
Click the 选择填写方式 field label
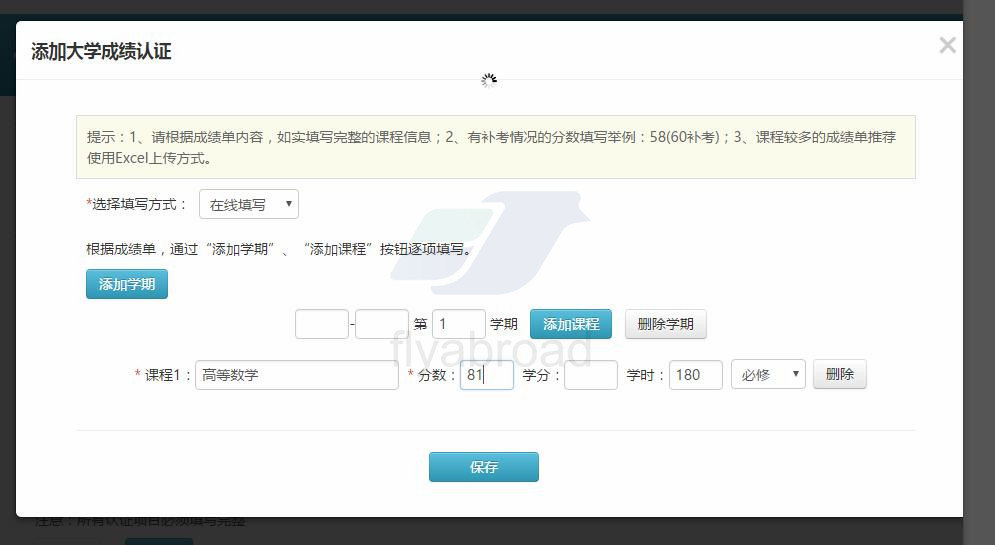[138, 204]
